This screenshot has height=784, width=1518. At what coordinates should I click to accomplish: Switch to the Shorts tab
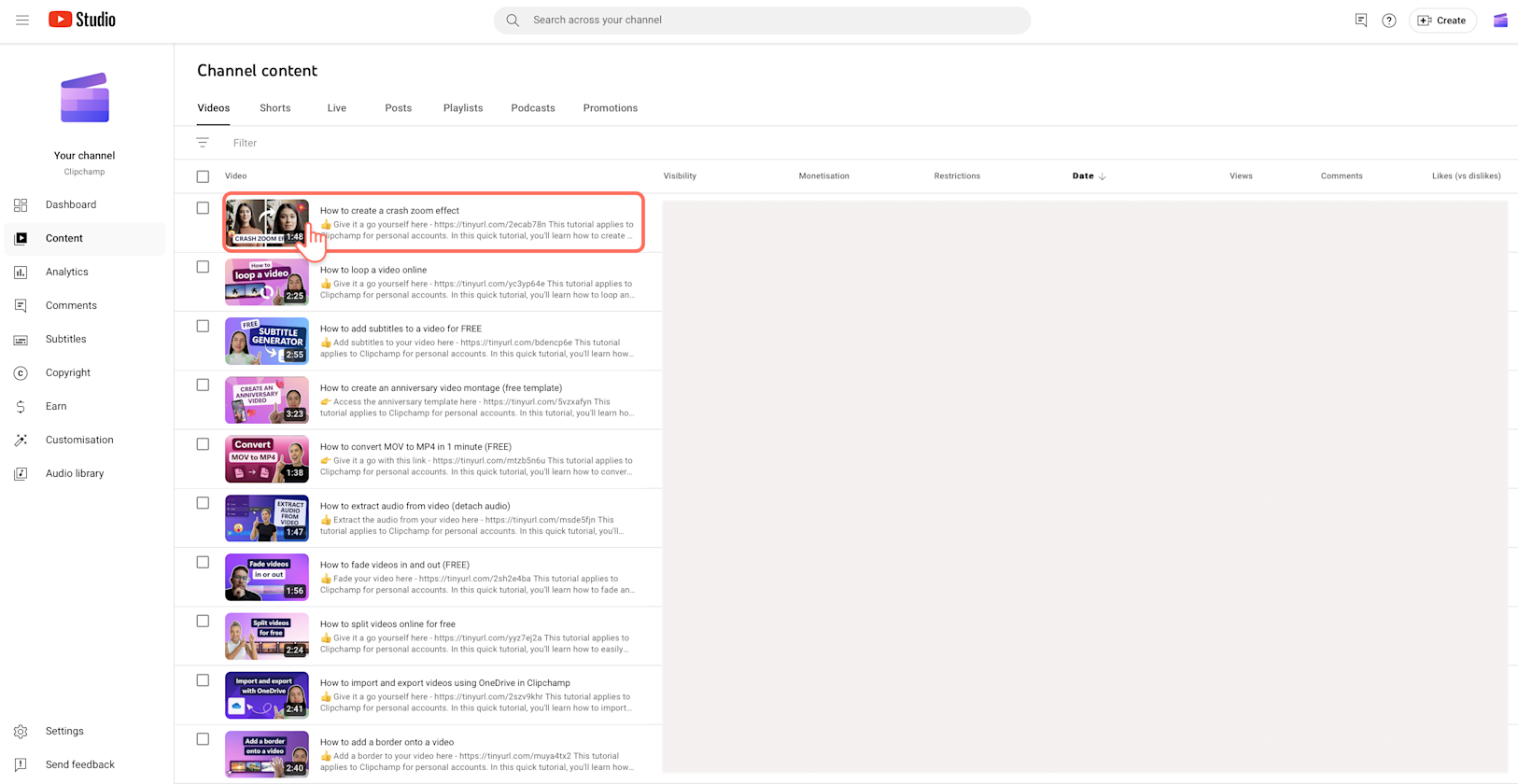(274, 108)
